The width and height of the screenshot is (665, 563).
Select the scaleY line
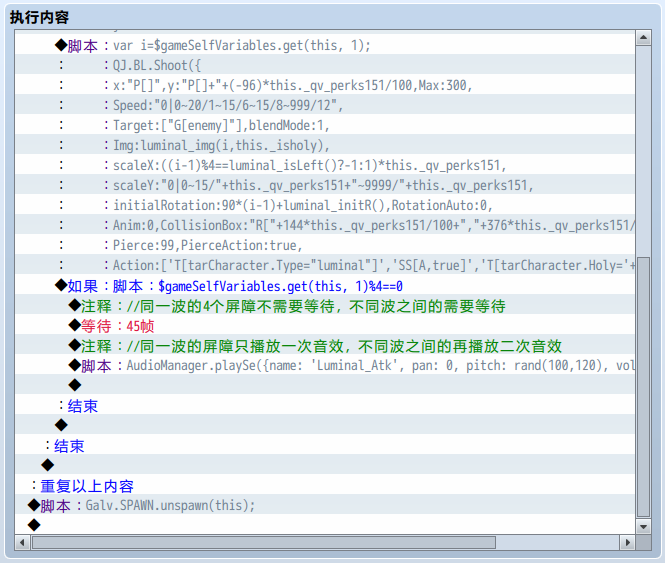pyautogui.click(x=325, y=185)
